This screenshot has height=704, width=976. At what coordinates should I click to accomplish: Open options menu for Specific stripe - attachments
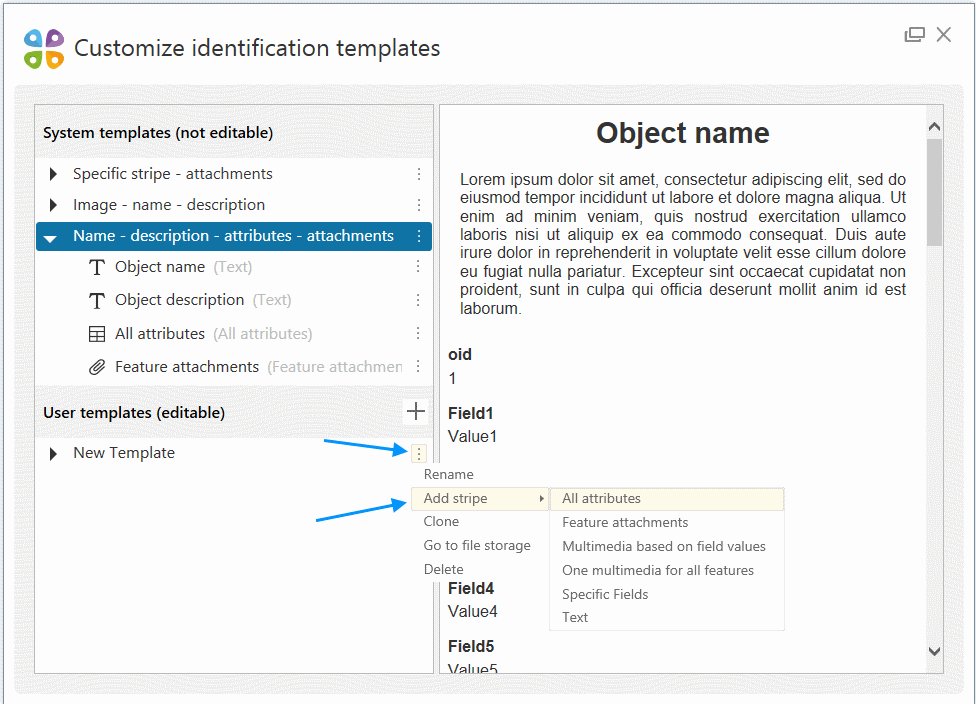click(x=419, y=174)
